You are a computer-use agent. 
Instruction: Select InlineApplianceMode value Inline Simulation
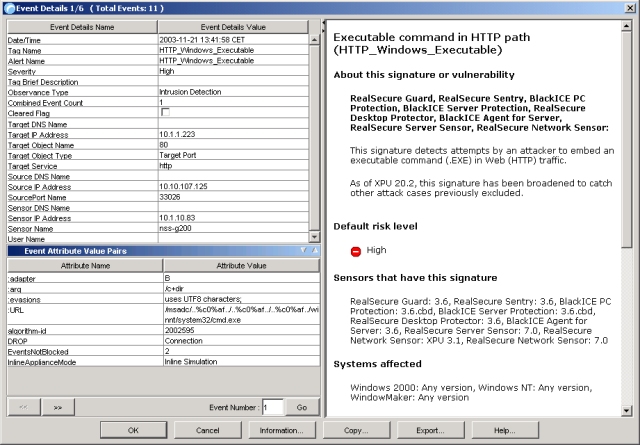tap(242, 362)
